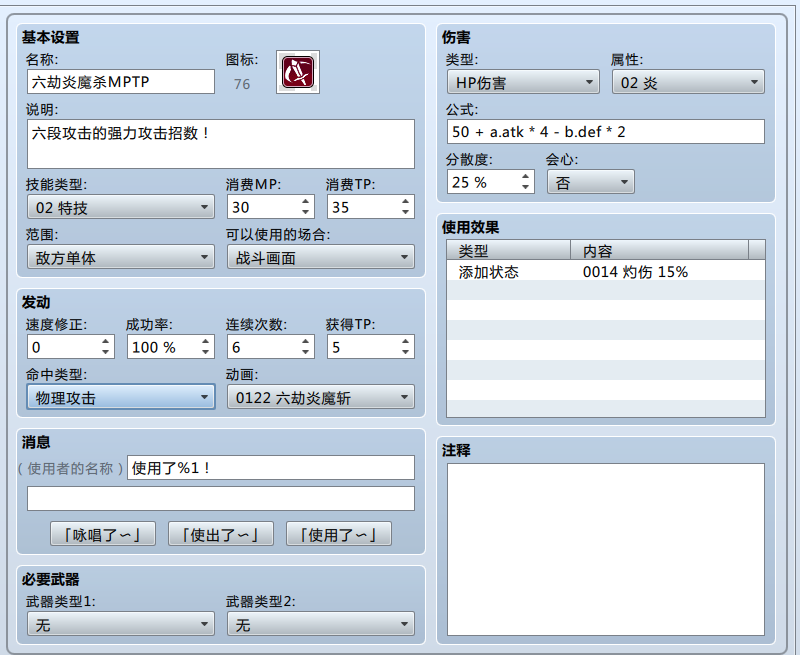This screenshot has height=655, width=800.
Task: Decrease 分散度 with the down arrow
Action: [x=526, y=187]
